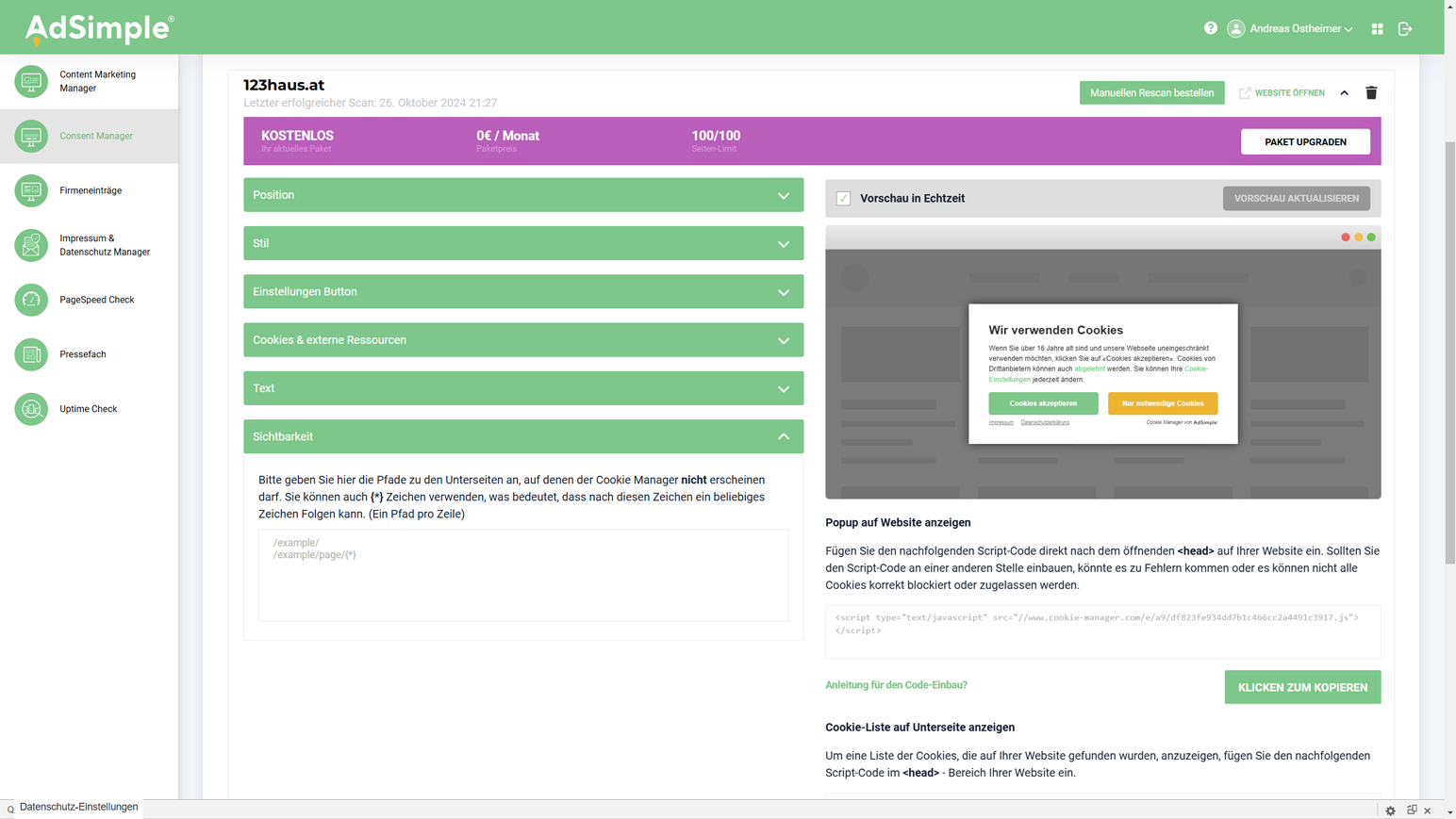Click Nur notwendige Cookies in preview
This screenshot has height=819, width=1456.
1163,403
